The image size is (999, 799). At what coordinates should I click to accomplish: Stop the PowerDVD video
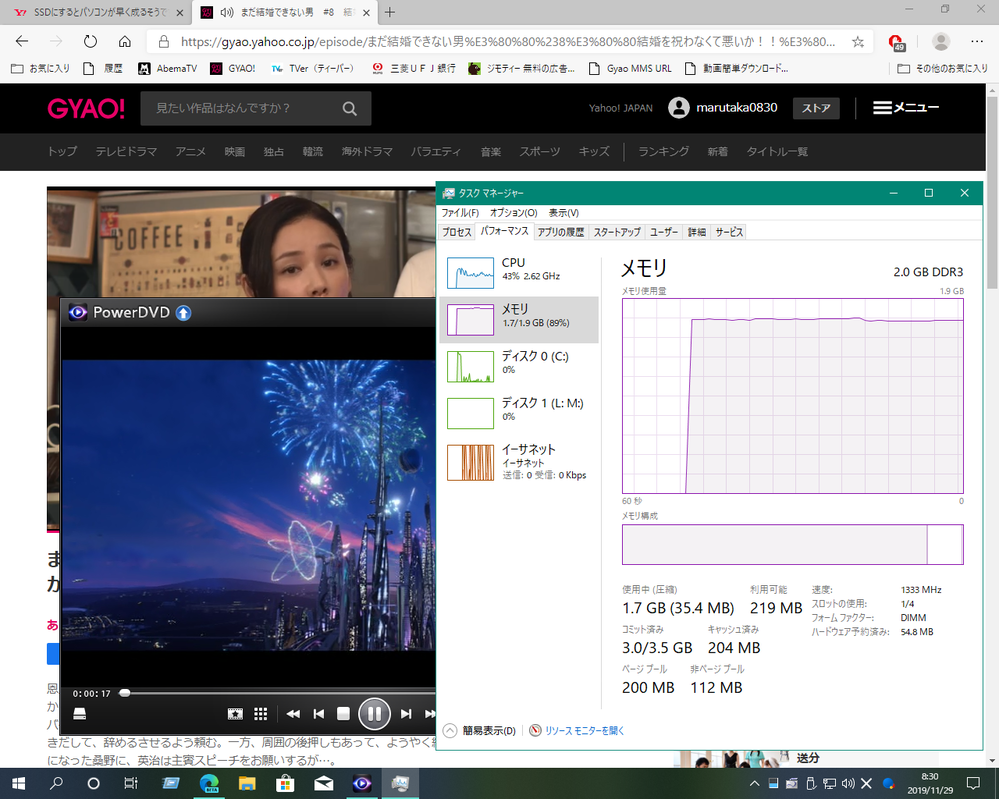[x=343, y=714]
